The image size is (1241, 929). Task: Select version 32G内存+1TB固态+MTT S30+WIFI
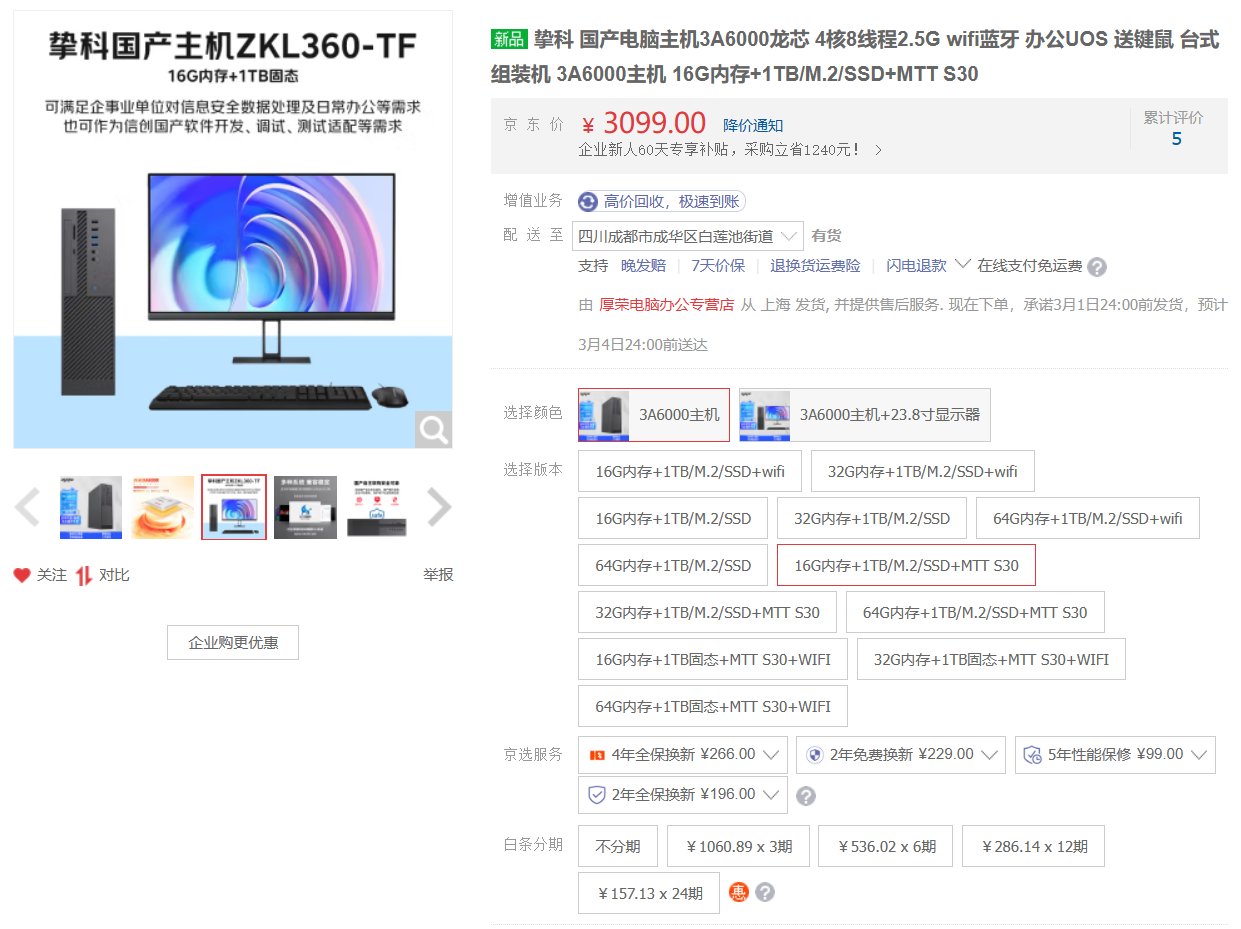[x=991, y=659]
